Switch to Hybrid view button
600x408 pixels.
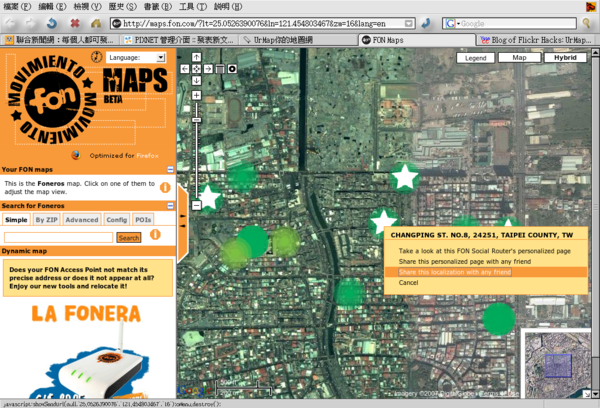(x=565, y=57)
